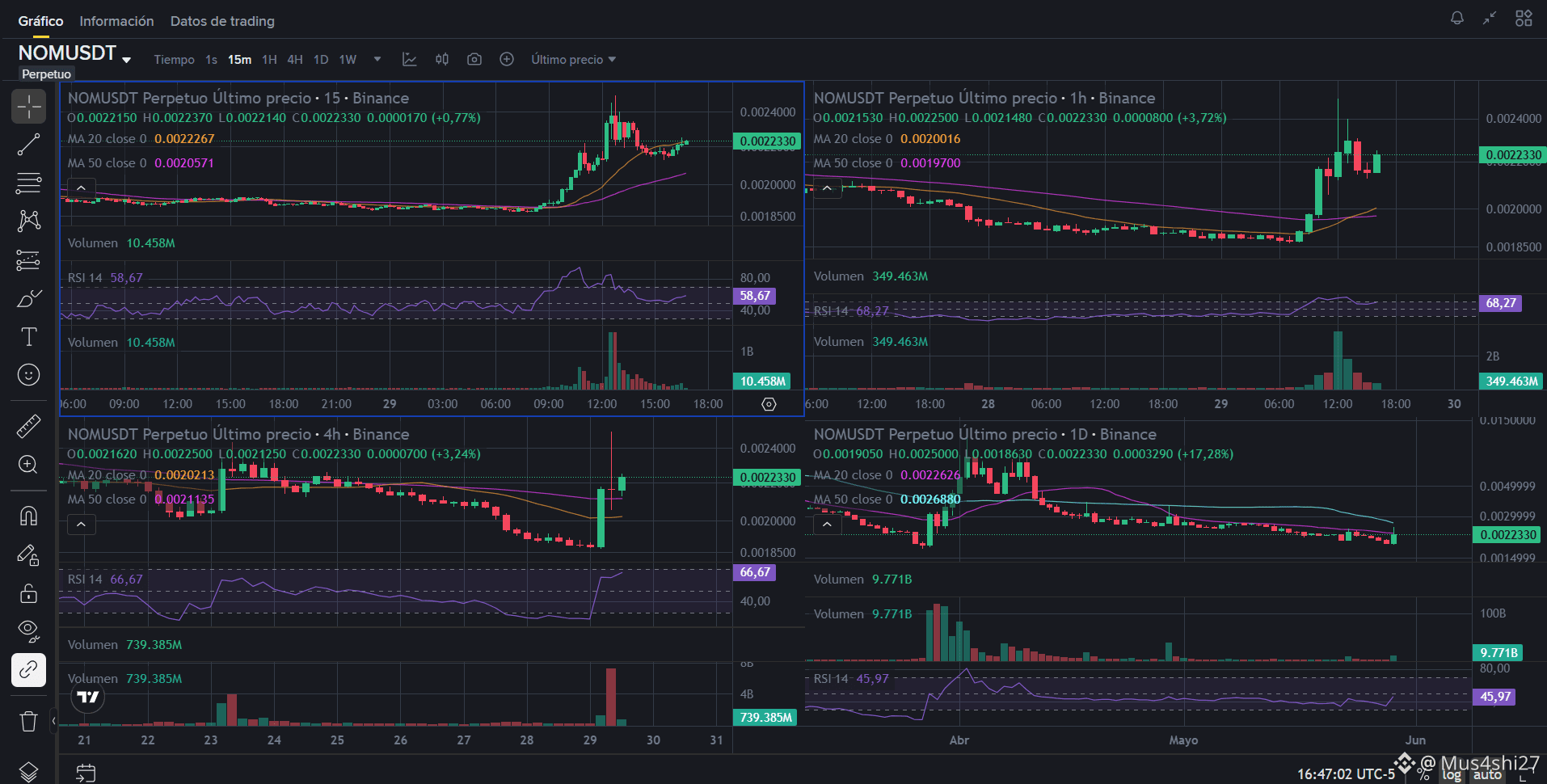Open the chart layout grid selector
1547x784 pixels.
click(x=1524, y=18)
